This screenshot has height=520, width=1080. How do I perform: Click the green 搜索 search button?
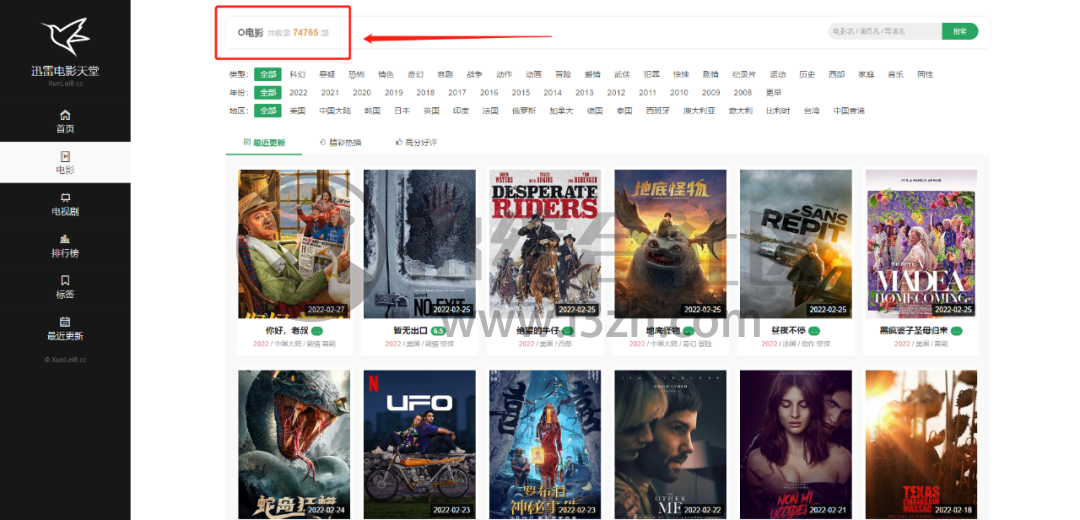coord(959,31)
